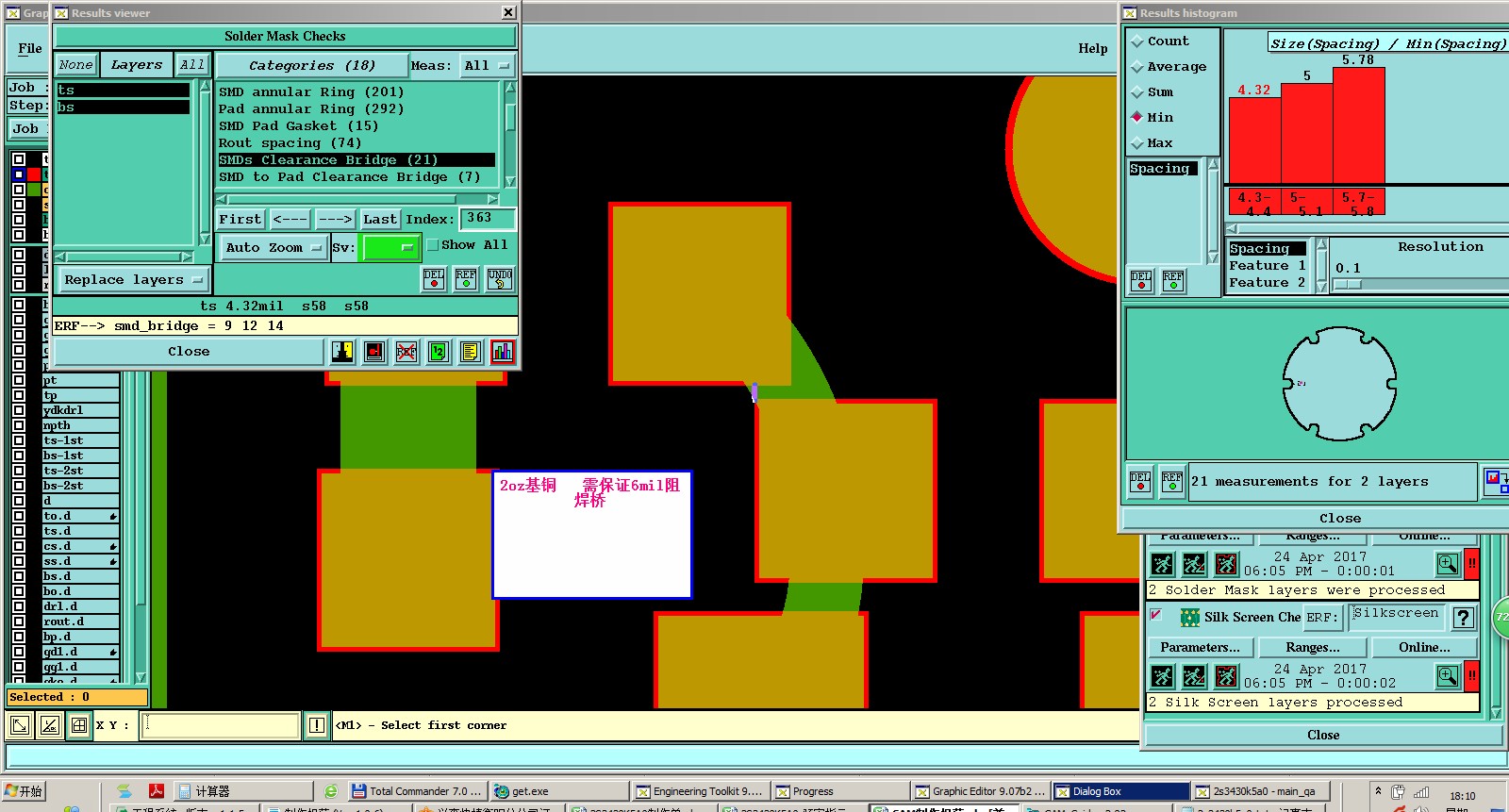Select the Max radio option
This screenshot has width=1509, height=812.
click(x=1137, y=143)
